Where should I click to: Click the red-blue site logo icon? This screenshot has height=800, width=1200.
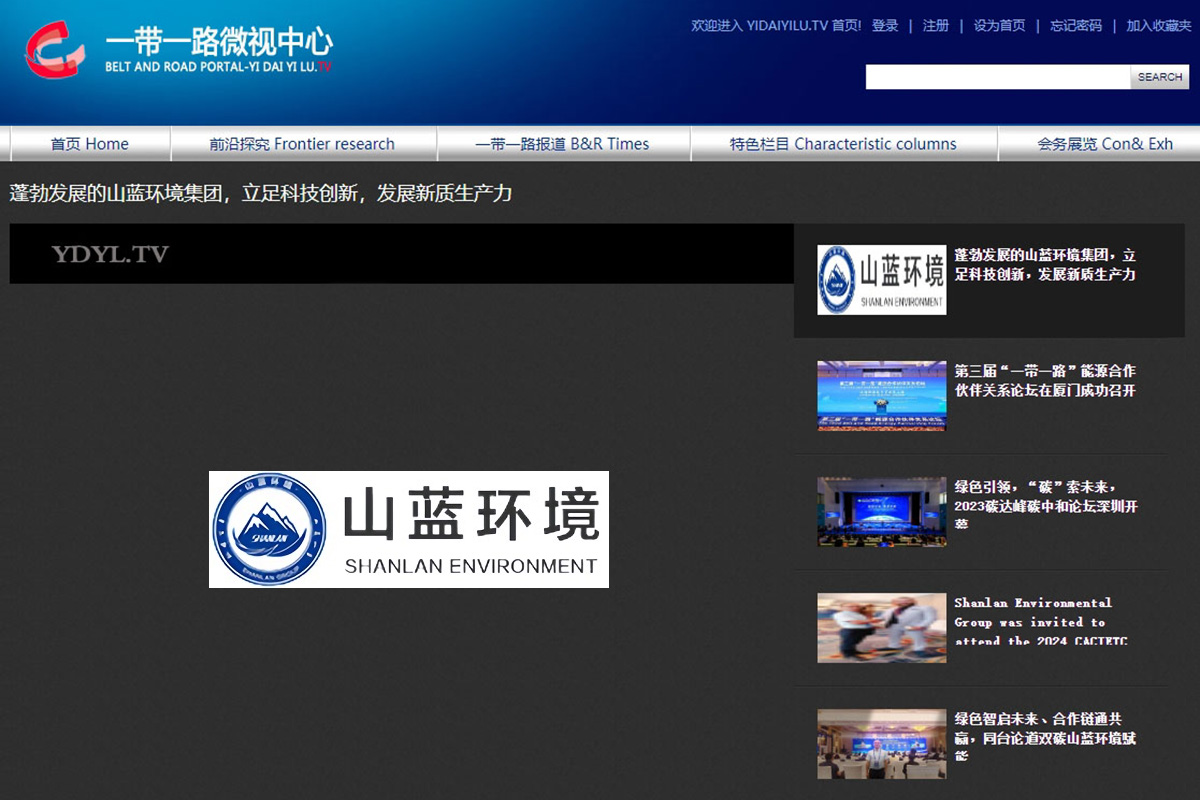pyautogui.click(x=55, y=50)
